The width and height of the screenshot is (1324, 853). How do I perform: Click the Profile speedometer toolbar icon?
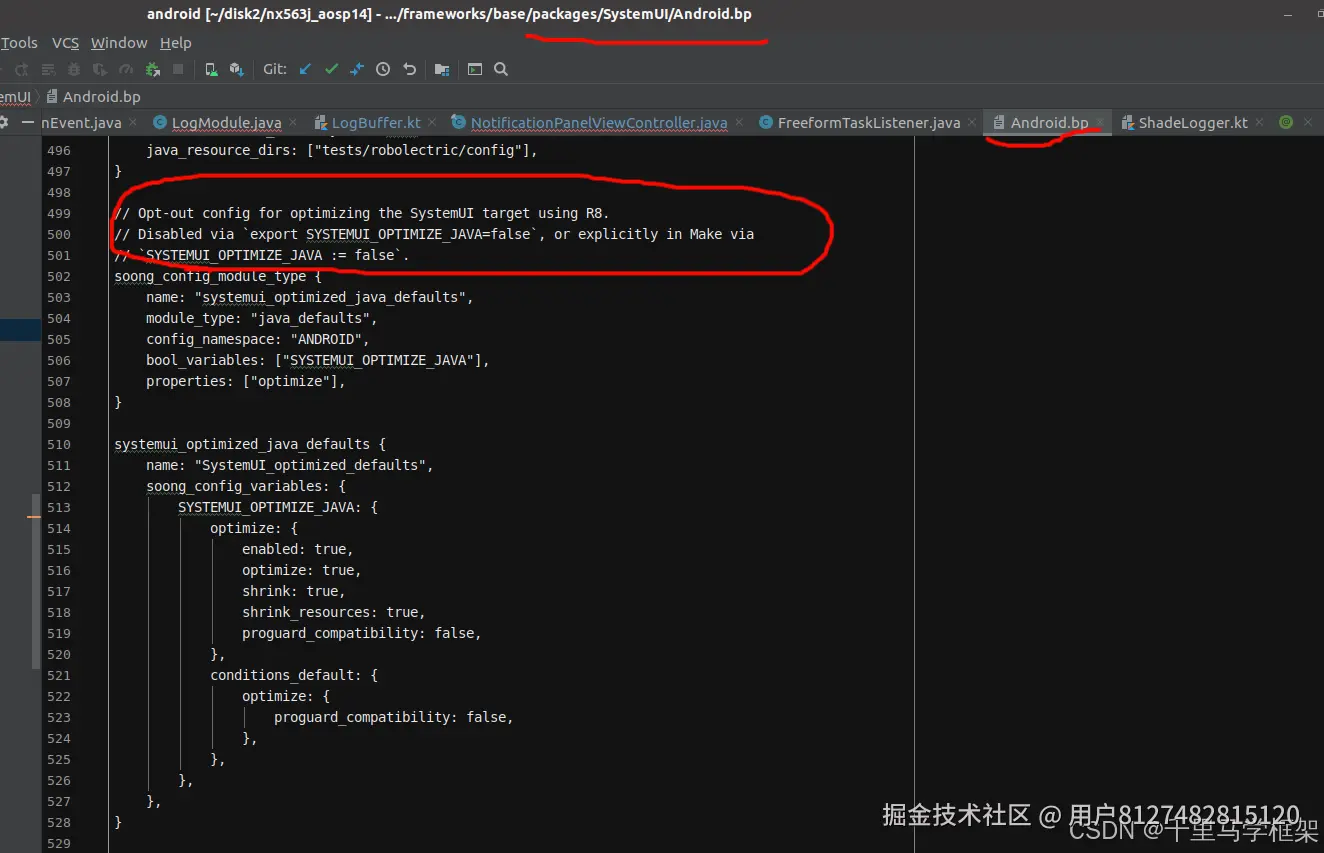[126, 70]
